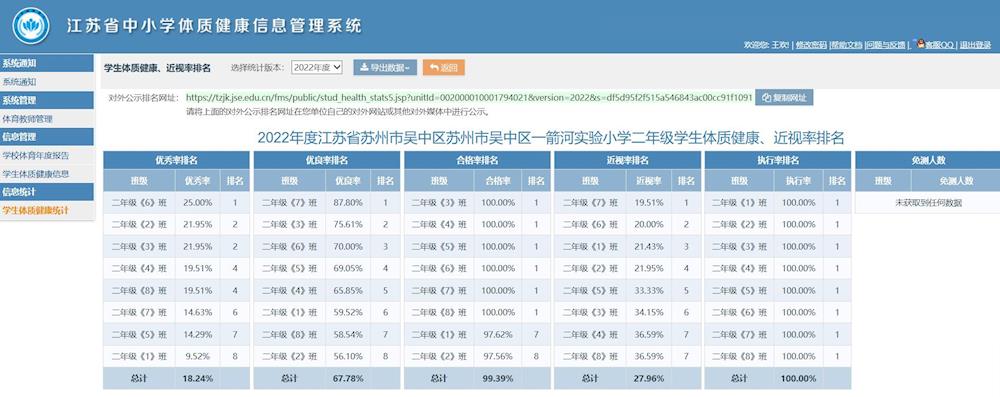1000x397 pixels.
Task: Click 87.80% good rate value
Action: pyautogui.click(x=348, y=203)
